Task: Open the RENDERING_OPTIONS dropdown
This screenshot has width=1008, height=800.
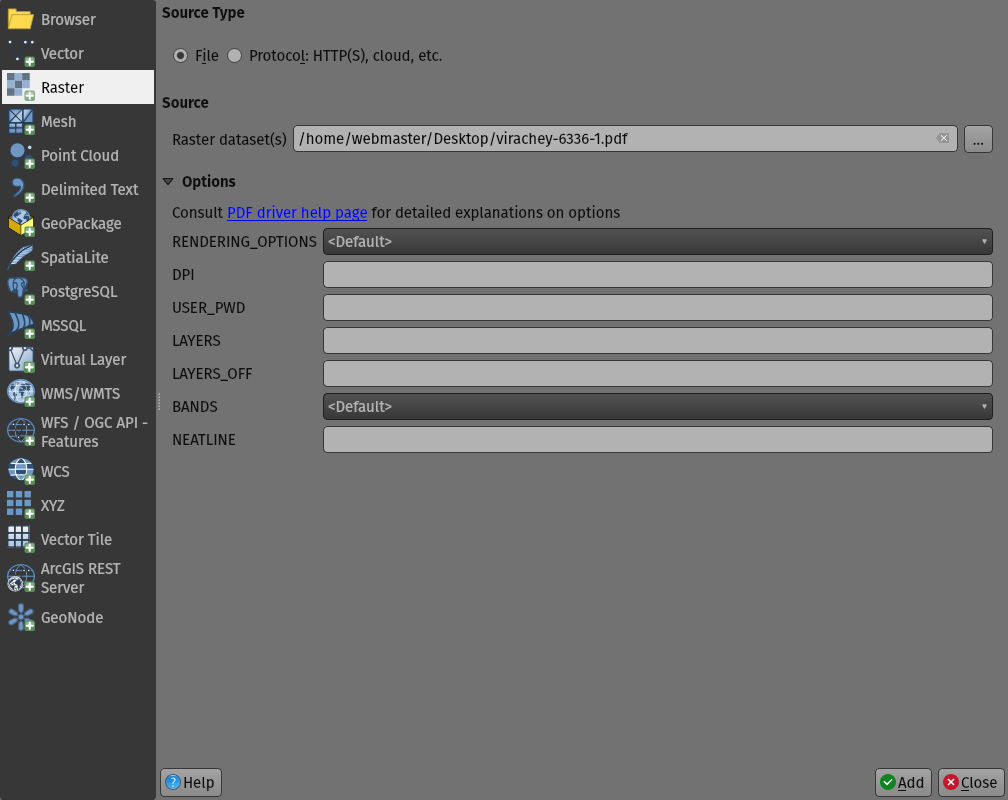Action: pos(657,241)
